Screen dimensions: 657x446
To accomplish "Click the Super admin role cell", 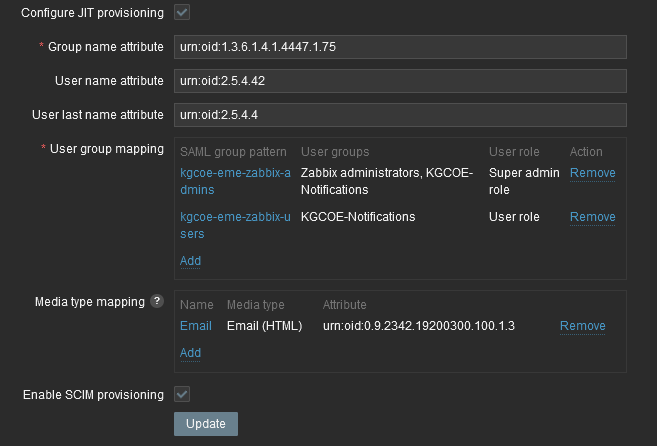I will tap(522, 181).
